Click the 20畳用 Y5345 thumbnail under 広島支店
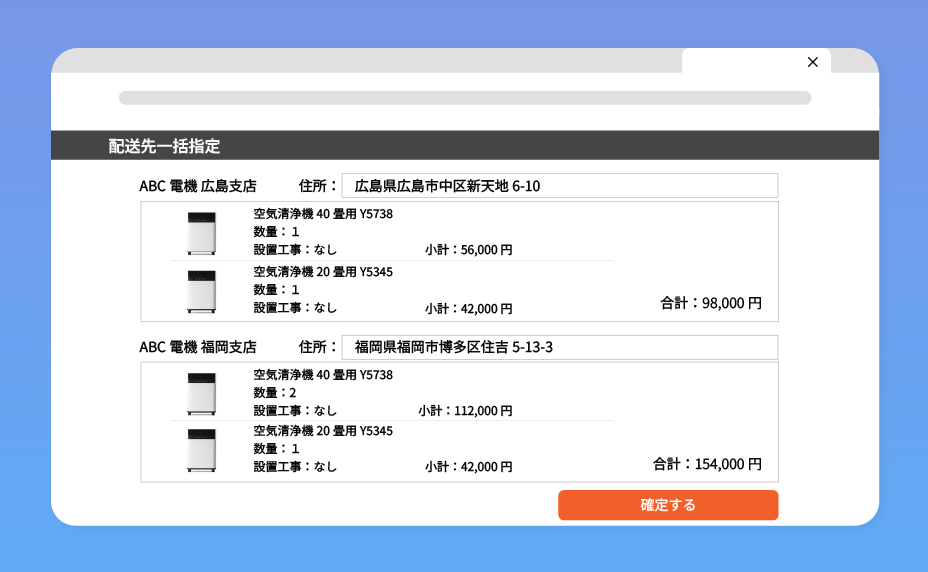This screenshot has height=572, width=928. pyautogui.click(x=201, y=291)
